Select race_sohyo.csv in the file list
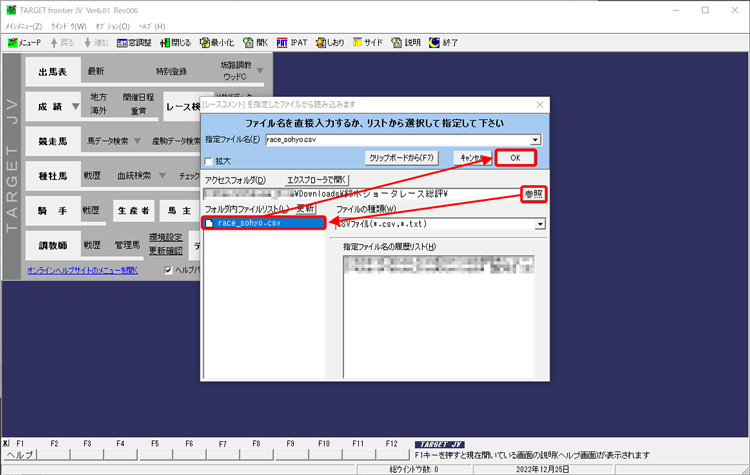 point(249,223)
